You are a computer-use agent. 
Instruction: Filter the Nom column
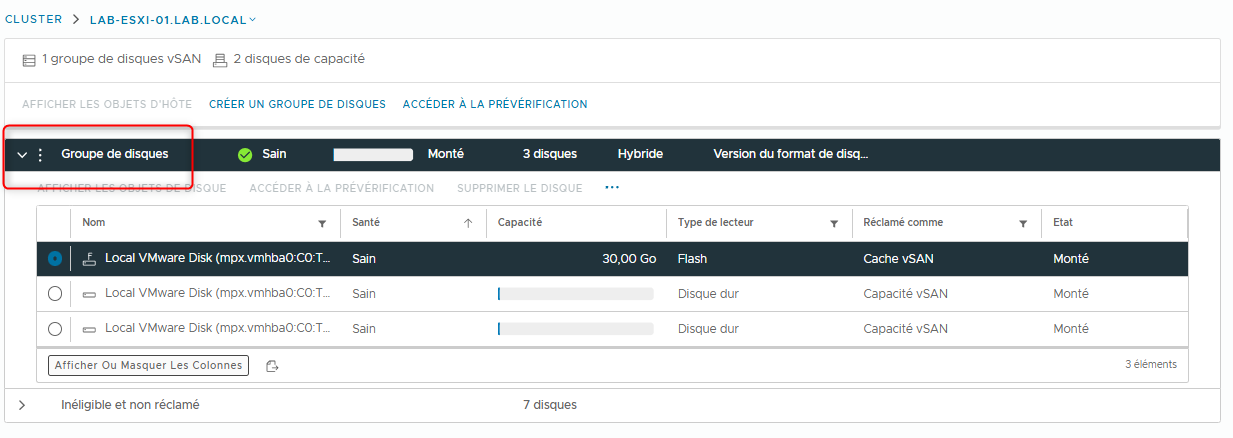click(322, 224)
